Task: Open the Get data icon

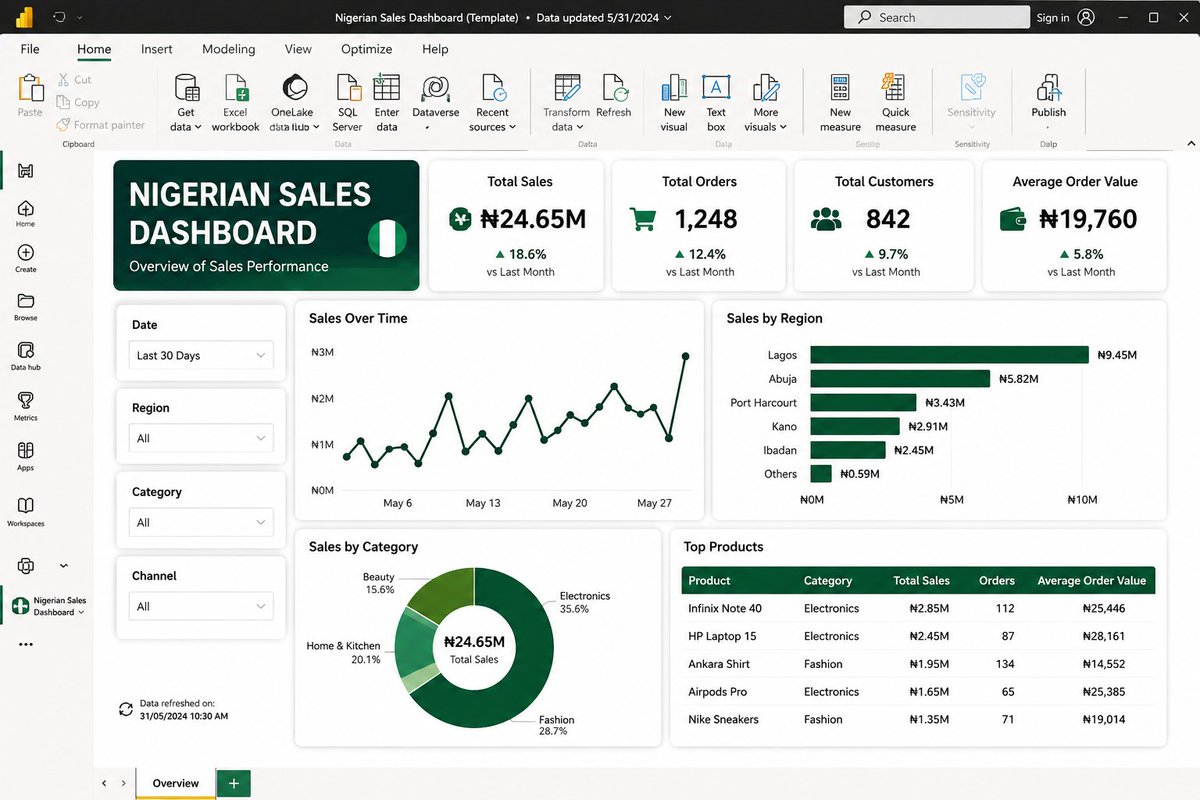Action: (x=186, y=88)
